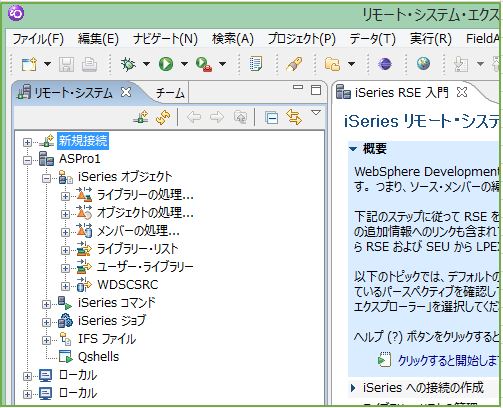Click the Print toolbar icon
This screenshot has height=408, width=503.
[x=89, y=64]
